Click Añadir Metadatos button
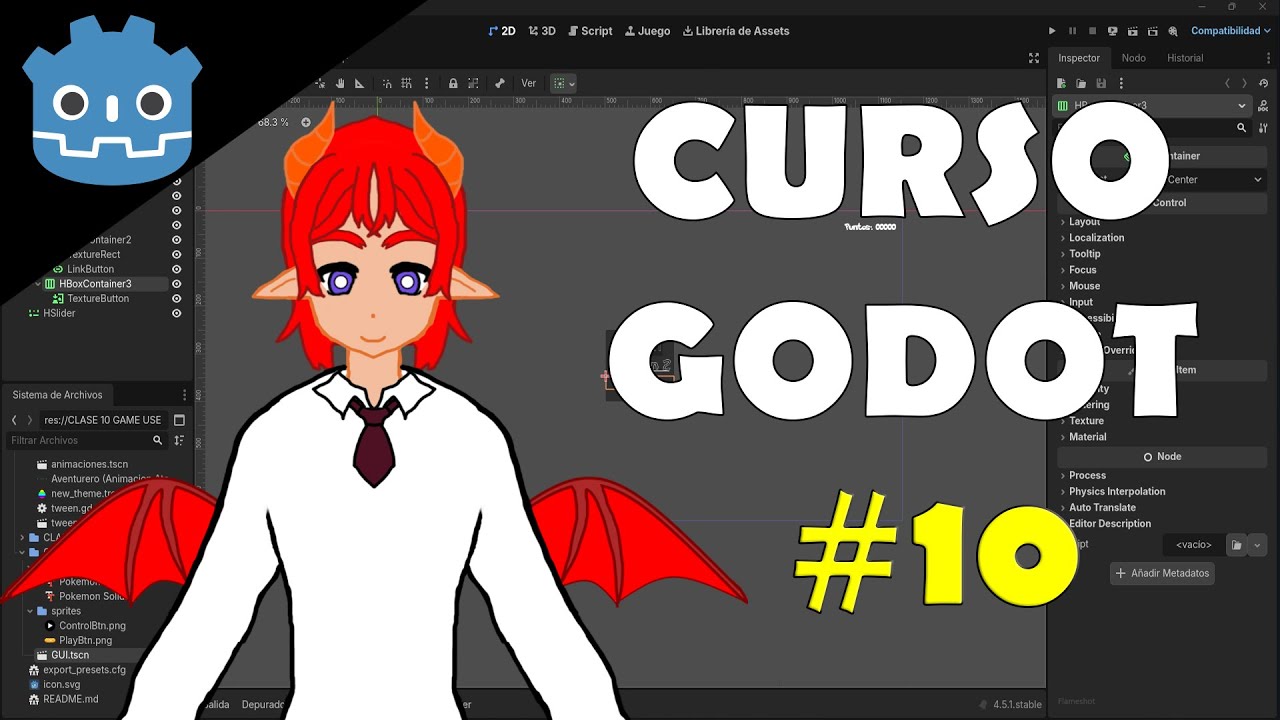The image size is (1280, 720). tap(1163, 573)
